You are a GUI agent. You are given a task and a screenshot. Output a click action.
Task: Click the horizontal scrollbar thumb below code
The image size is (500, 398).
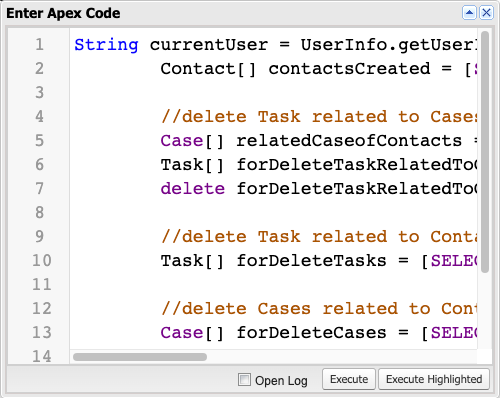(140, 357)
